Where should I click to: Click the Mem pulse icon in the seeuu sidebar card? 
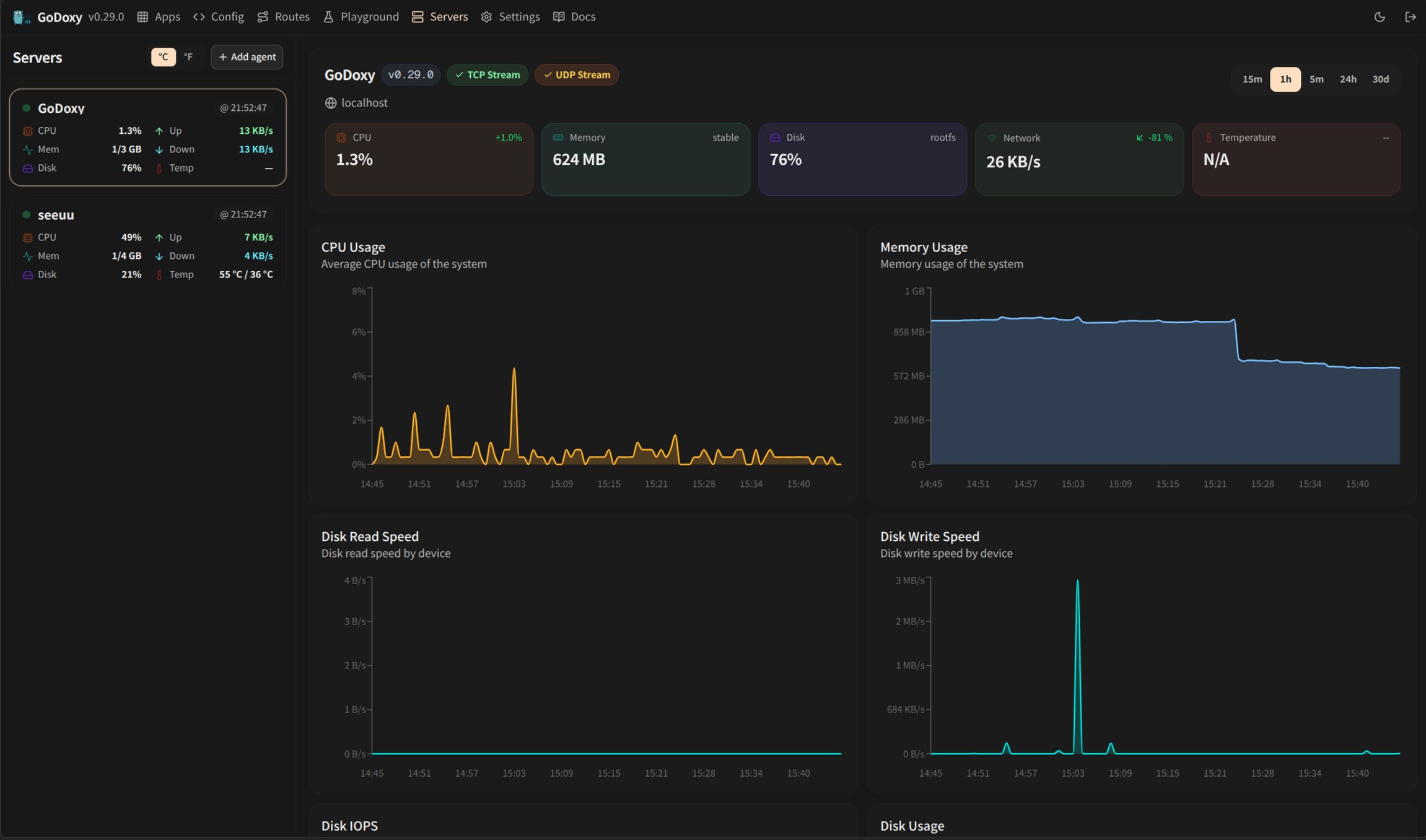pyautogui.click(x=27, y=256)
